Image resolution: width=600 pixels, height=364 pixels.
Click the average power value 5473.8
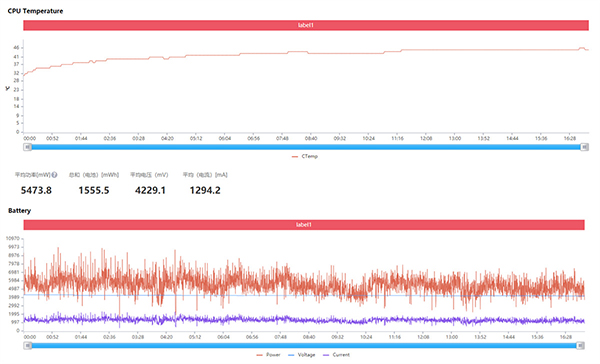click(36, 190)
